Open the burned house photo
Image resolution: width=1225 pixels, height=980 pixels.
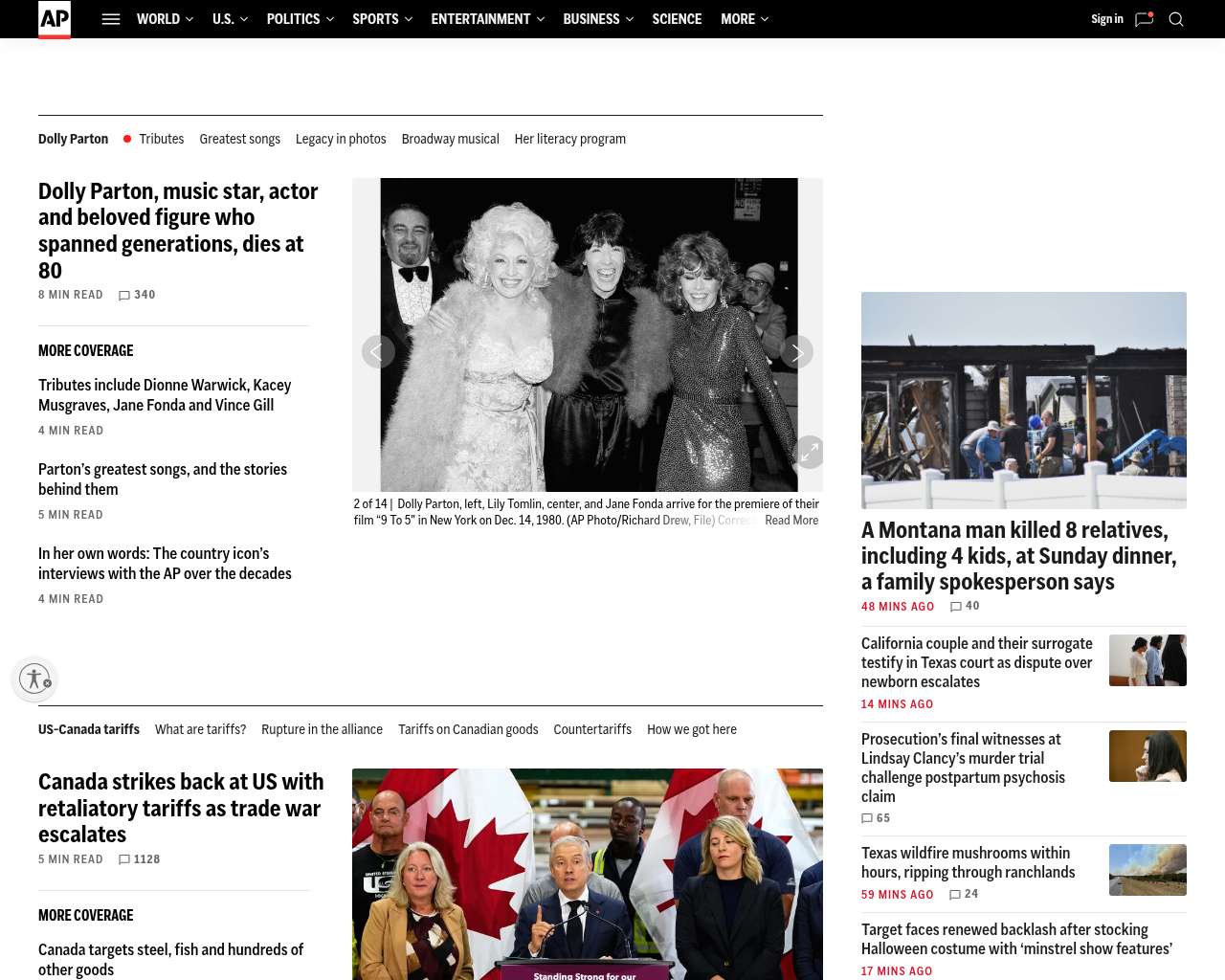(1024, 400)
